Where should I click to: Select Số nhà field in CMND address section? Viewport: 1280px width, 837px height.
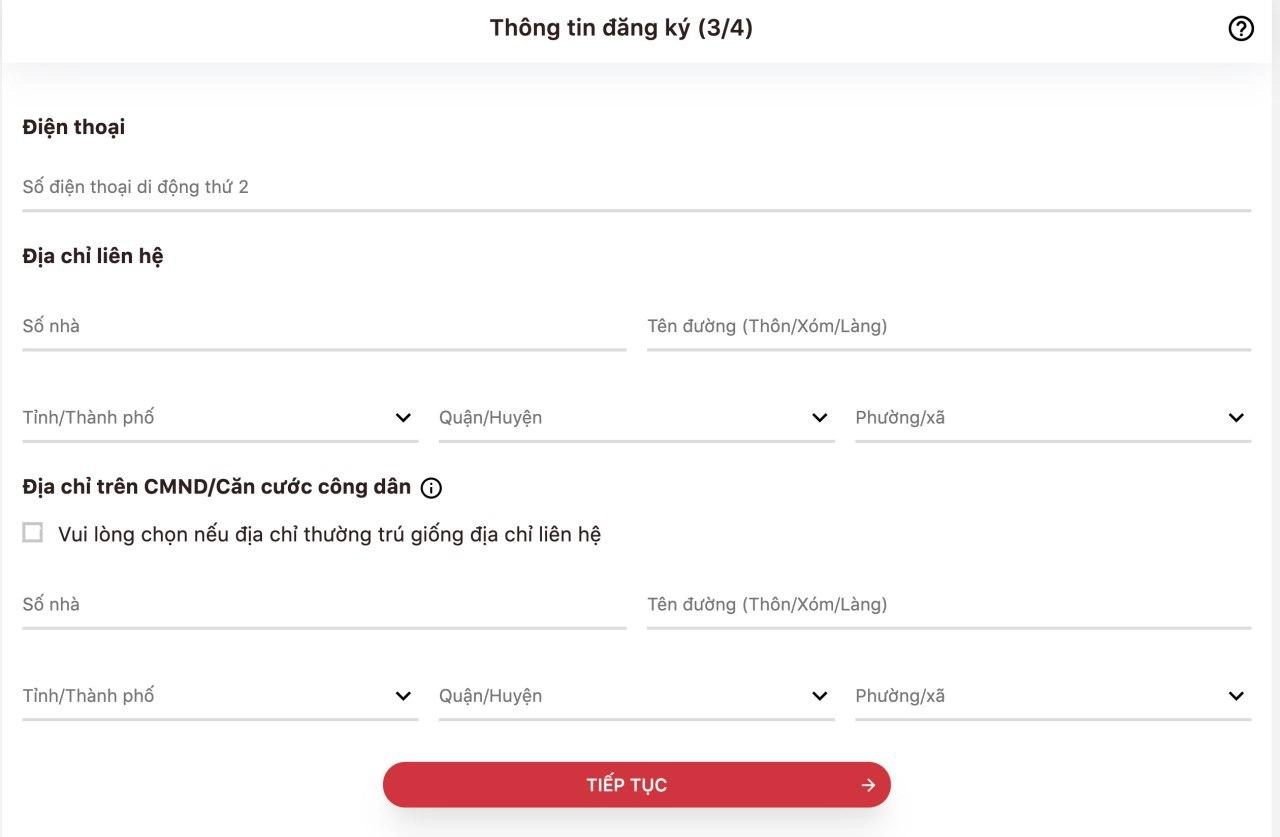[324, 604]
